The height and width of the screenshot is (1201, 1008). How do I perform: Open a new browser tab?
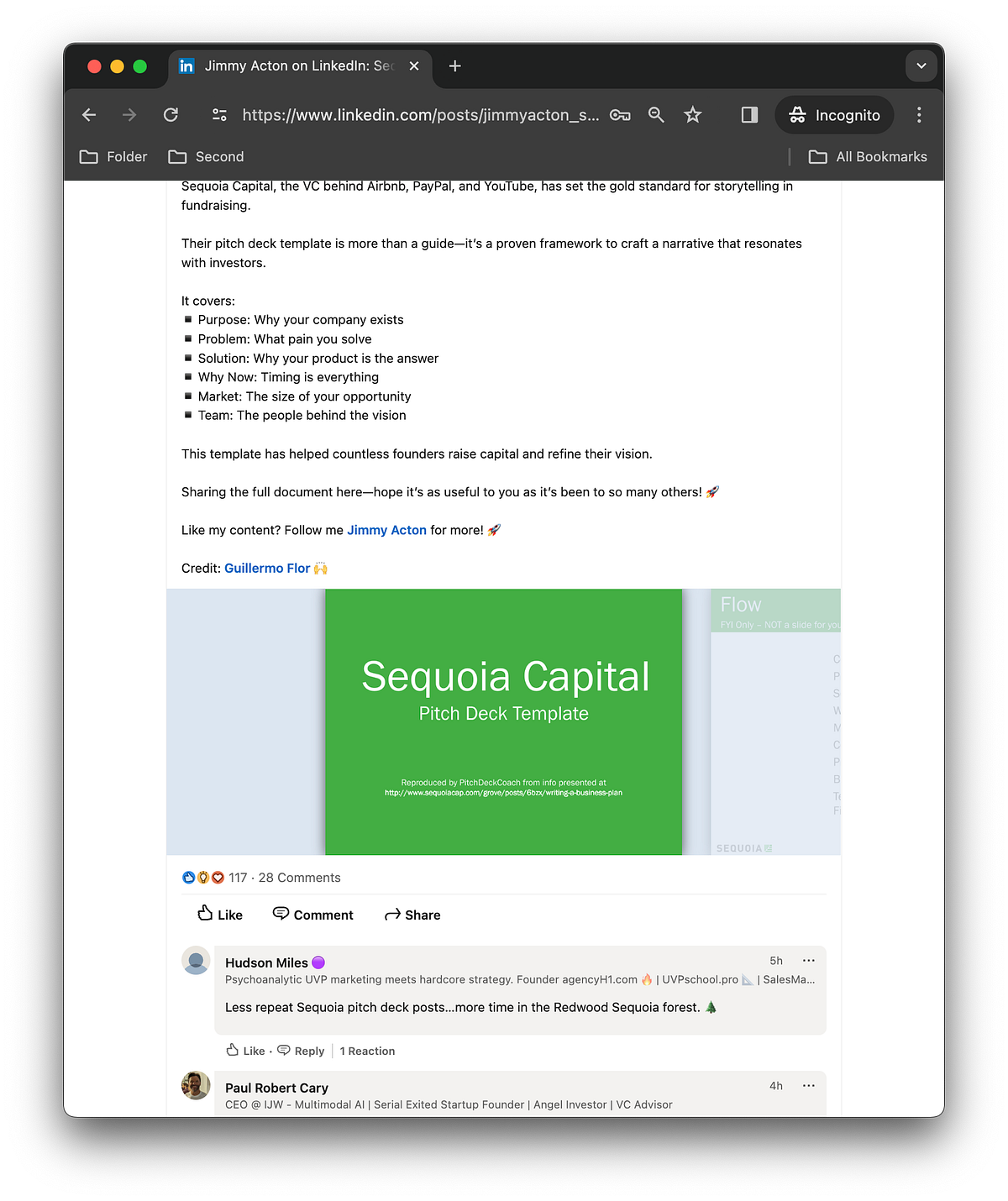pyautogui.click(x=454, y=66)
